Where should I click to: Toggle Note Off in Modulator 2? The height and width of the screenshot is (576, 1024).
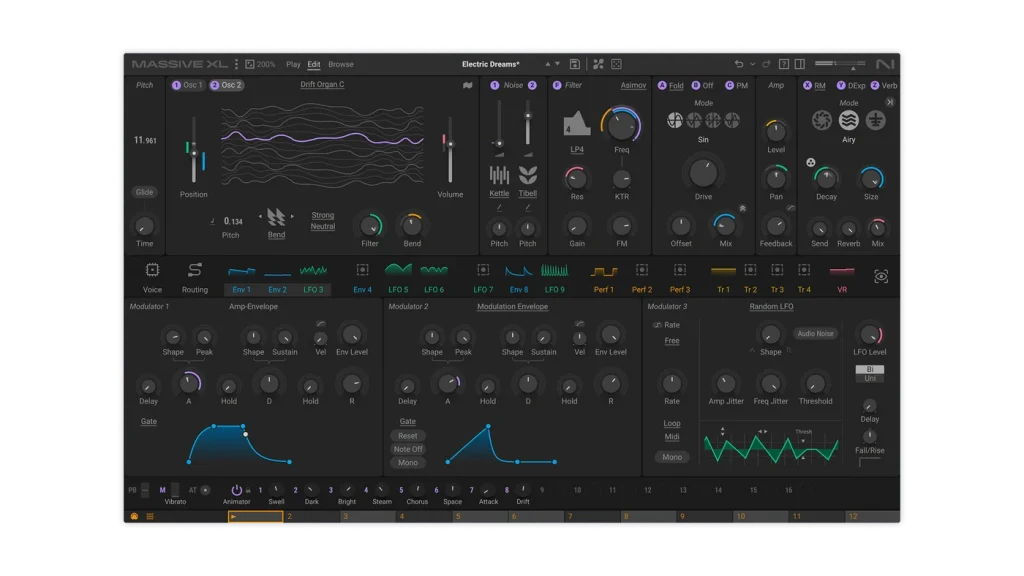click(408, 449)
